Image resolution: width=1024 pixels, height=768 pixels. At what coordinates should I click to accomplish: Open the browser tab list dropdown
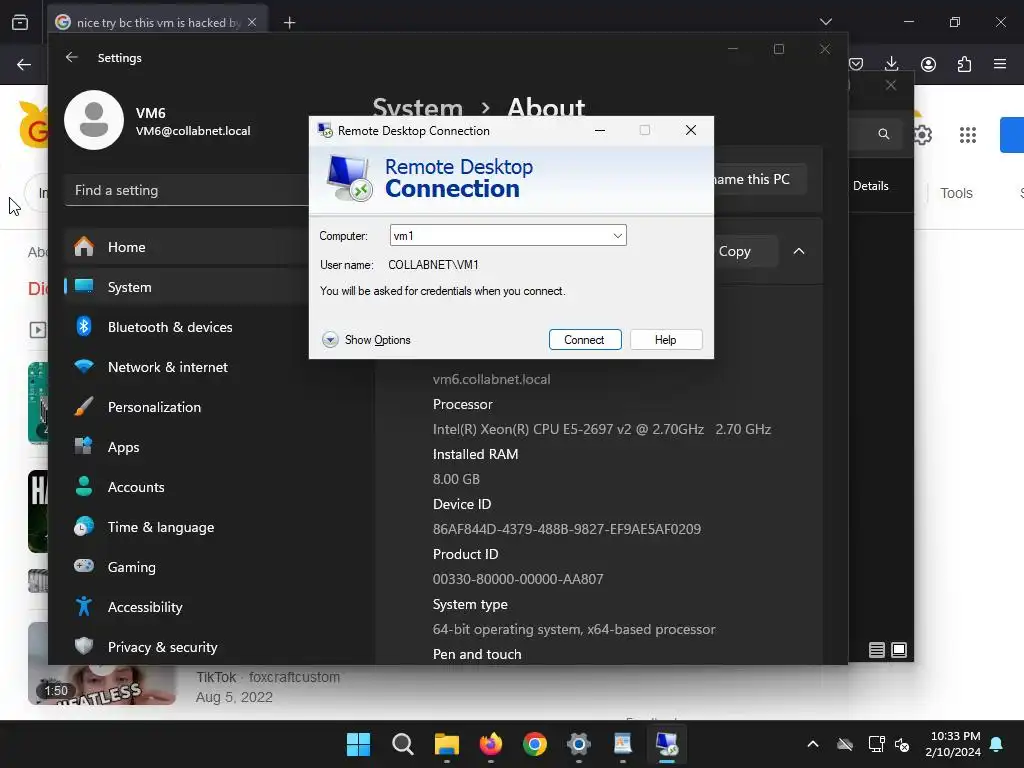(825, 22)
